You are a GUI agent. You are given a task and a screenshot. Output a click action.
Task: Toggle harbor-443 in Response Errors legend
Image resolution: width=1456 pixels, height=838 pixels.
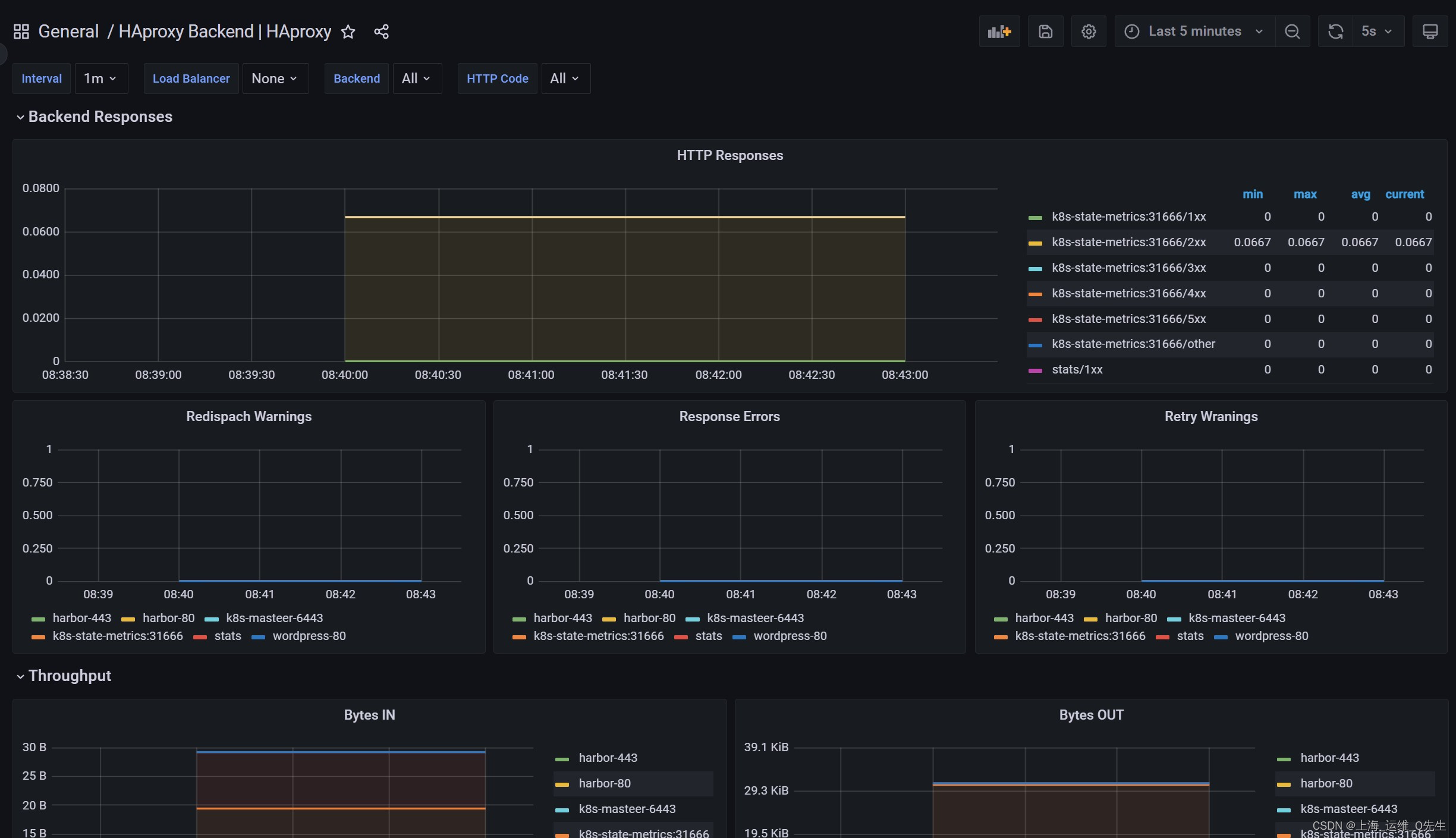pos(562,618)
